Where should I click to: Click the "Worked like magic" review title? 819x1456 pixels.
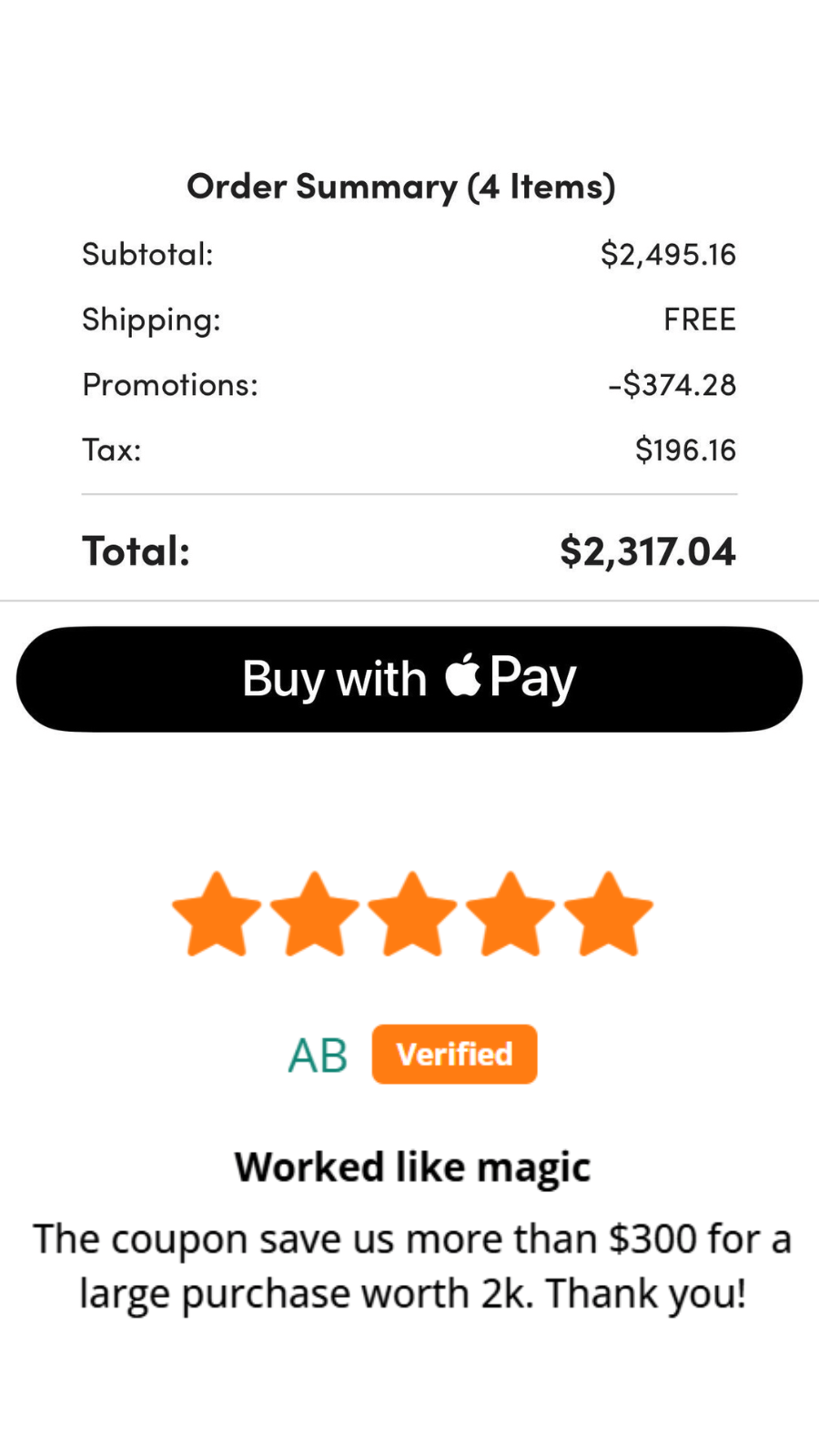click(x=412, y=1167)
